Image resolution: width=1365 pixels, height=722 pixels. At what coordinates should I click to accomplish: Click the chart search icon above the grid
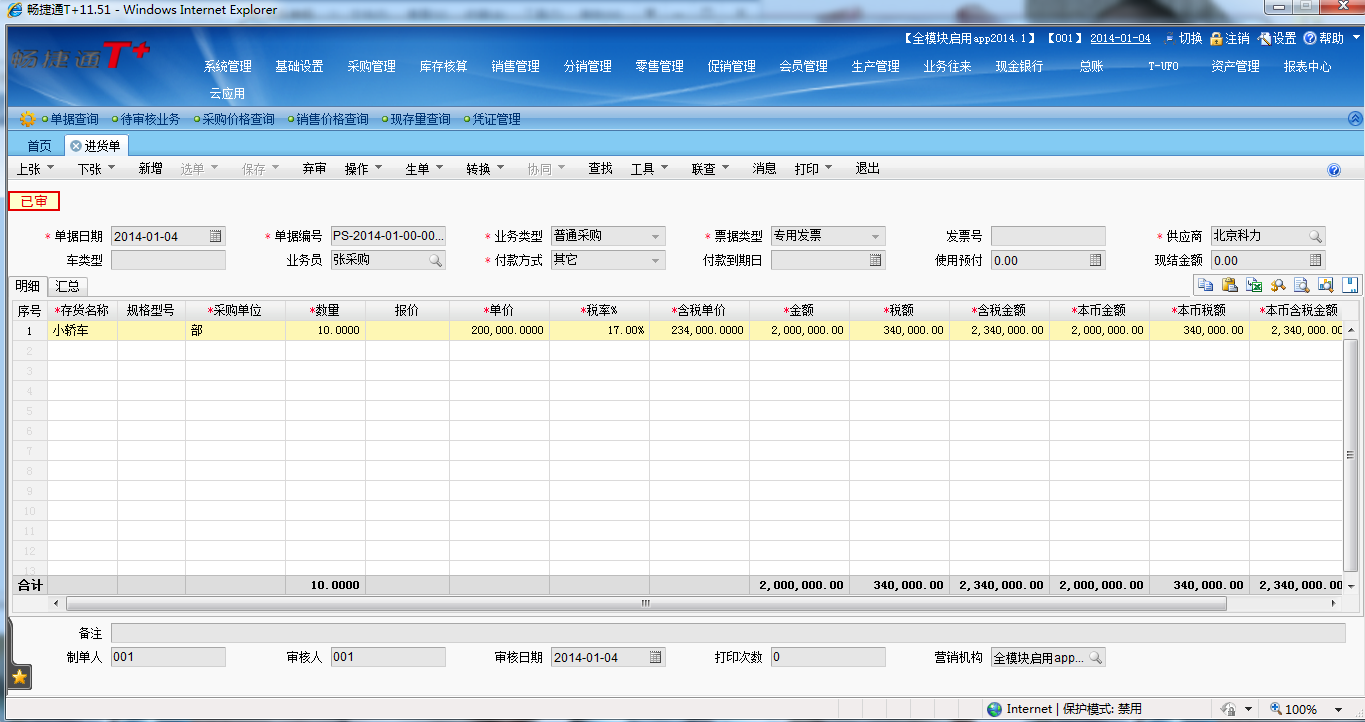pos(1325,285)
